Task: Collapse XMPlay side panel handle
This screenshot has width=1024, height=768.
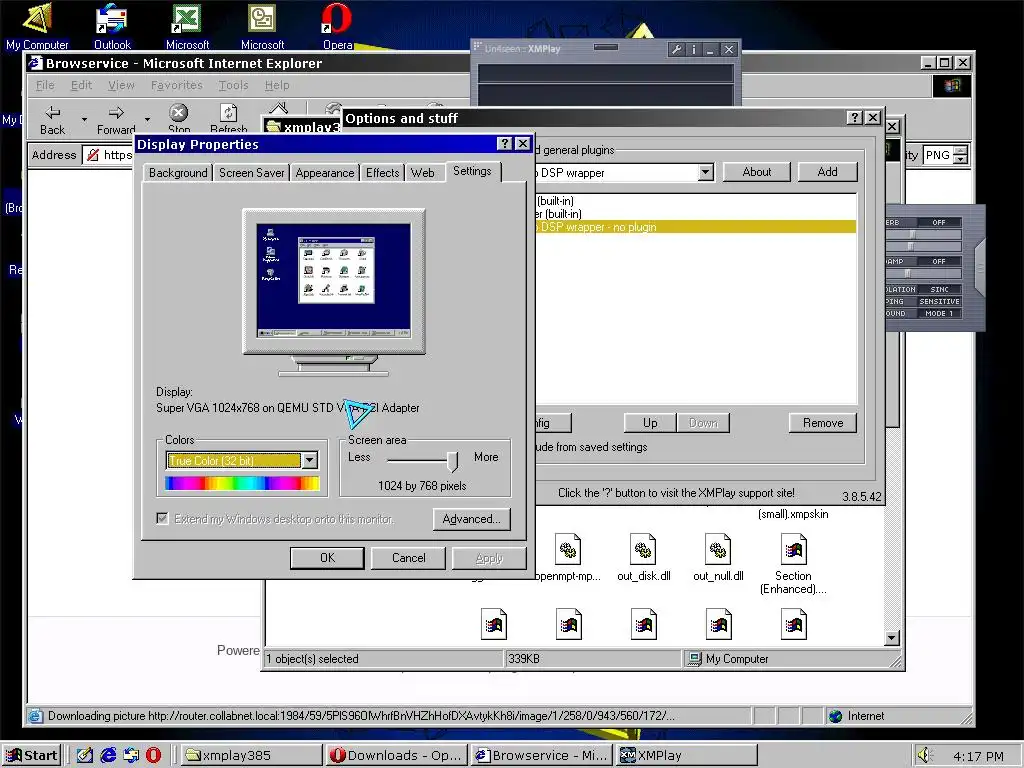Action: click(x=979, y=268)
